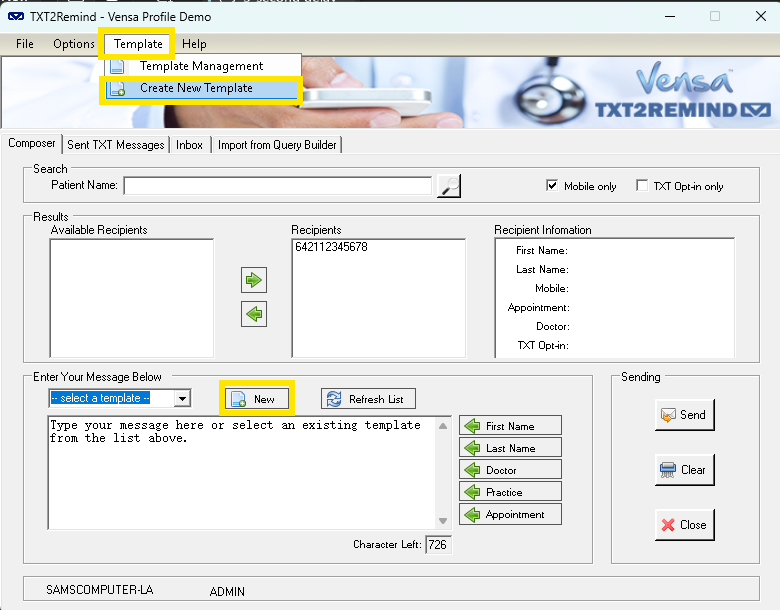Viewport: 780px width, 610px height.
Task: Clear the composed message
Action: point(684,469)
